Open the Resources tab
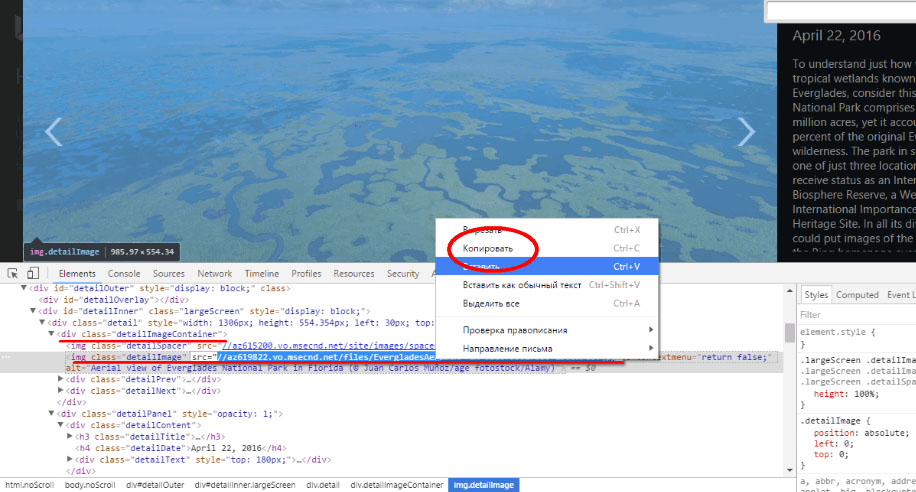 point(353,273)
